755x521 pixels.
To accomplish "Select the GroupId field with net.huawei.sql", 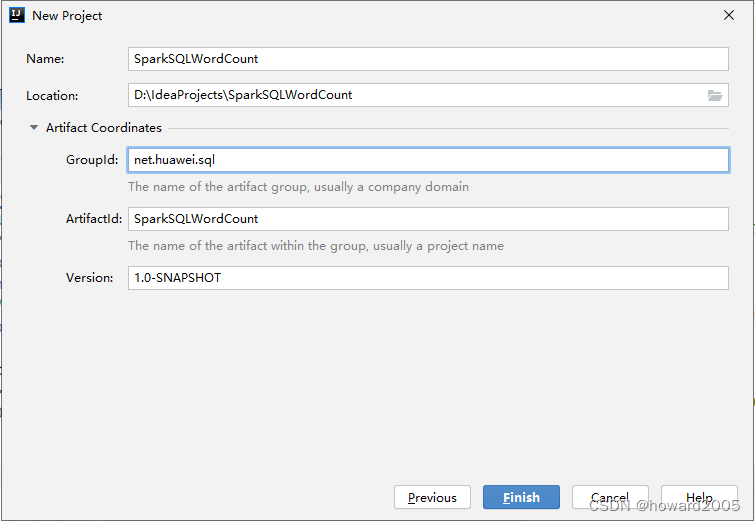I will [x=428, y=160].
